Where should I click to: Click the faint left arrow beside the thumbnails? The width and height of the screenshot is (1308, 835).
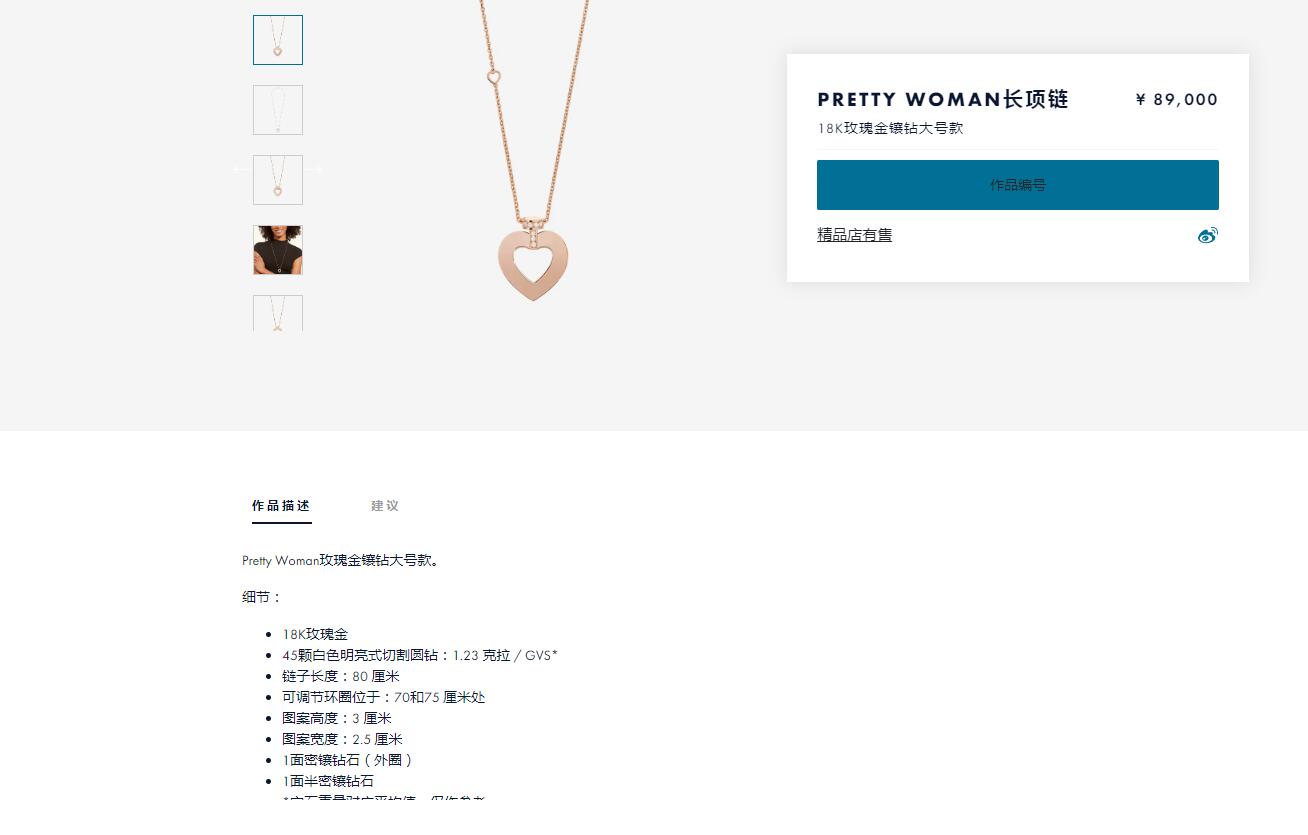click(x=240, y=170)
